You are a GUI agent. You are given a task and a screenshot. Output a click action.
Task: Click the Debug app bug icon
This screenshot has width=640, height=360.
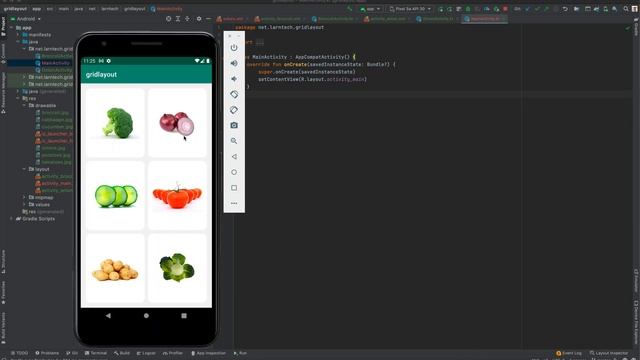468,9
